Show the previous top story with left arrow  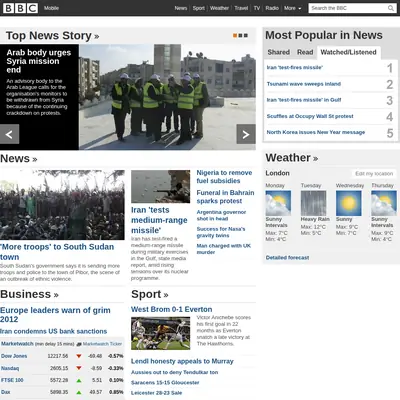tap(9, 134)
